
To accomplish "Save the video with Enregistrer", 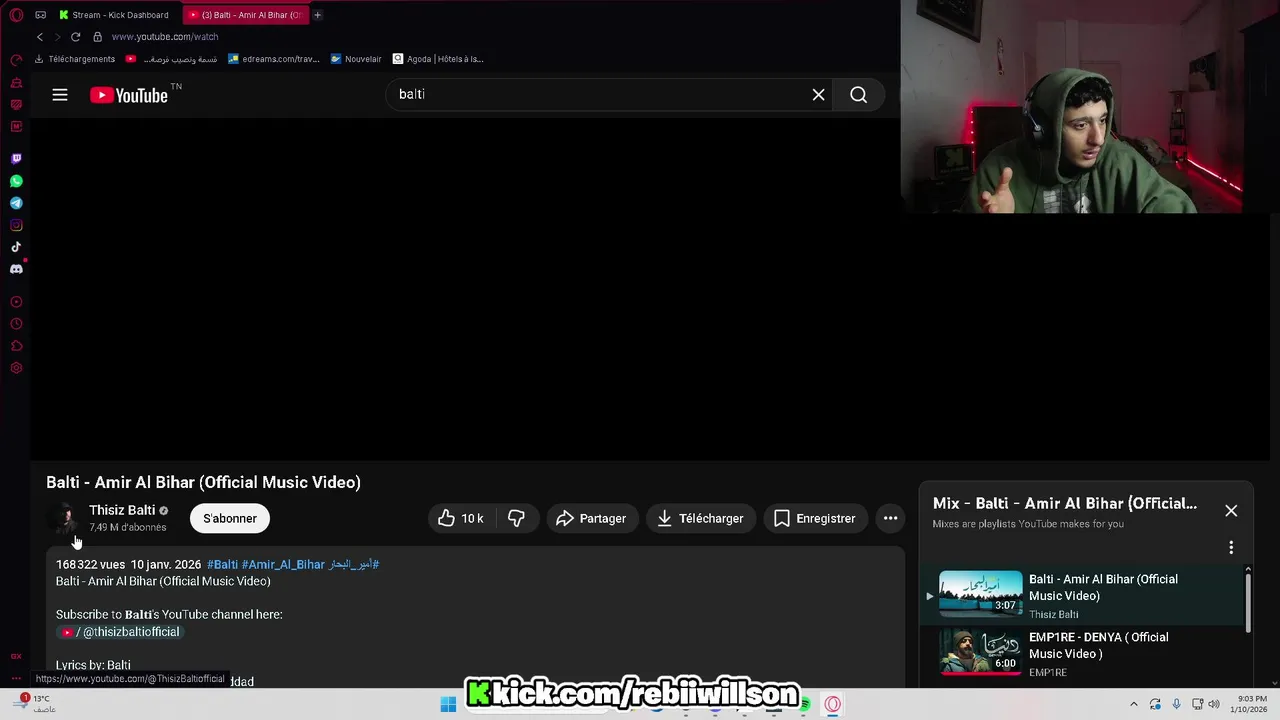I will coord(815,518).
